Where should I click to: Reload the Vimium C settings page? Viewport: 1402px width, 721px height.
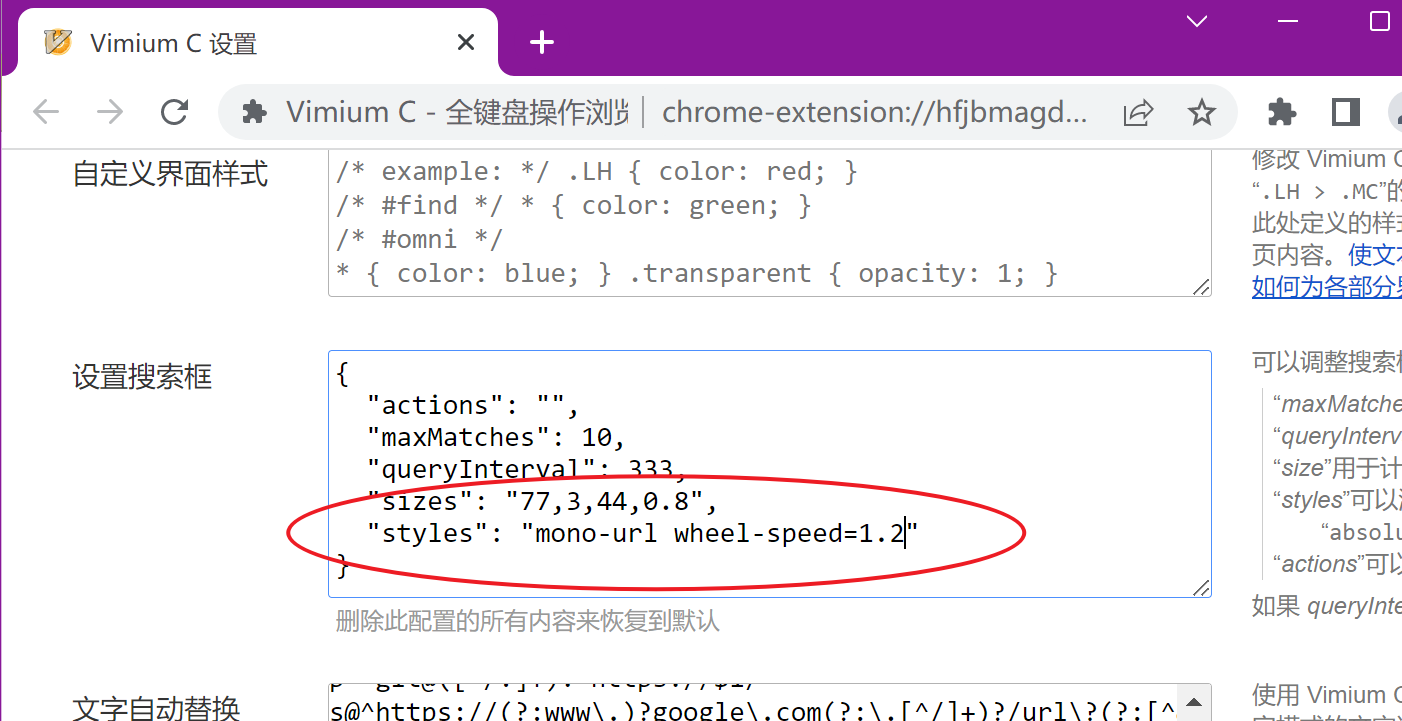tap(174, 112)
